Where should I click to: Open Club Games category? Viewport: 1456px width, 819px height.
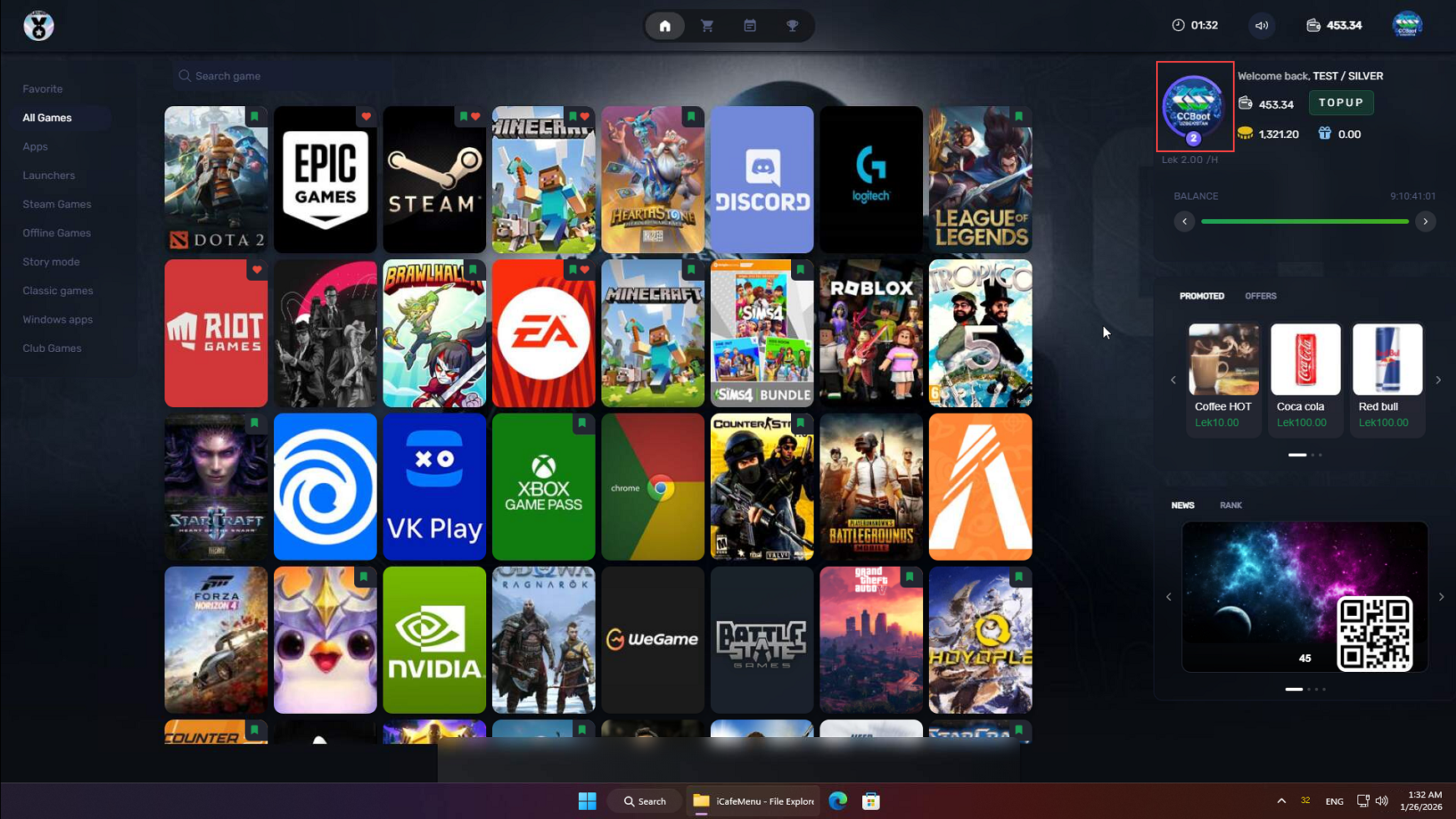pos(52,348)
